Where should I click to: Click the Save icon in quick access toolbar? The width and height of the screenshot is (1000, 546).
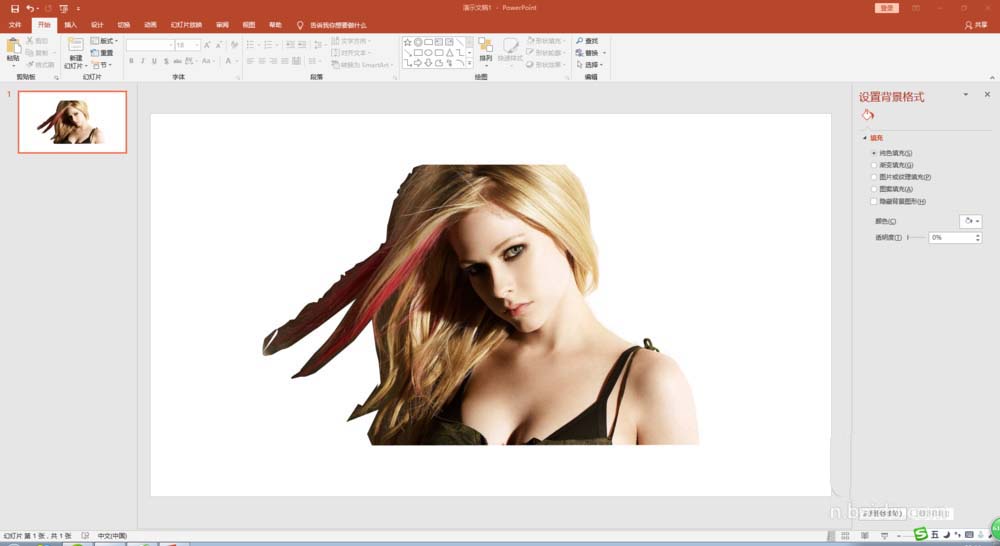point(15,8)
